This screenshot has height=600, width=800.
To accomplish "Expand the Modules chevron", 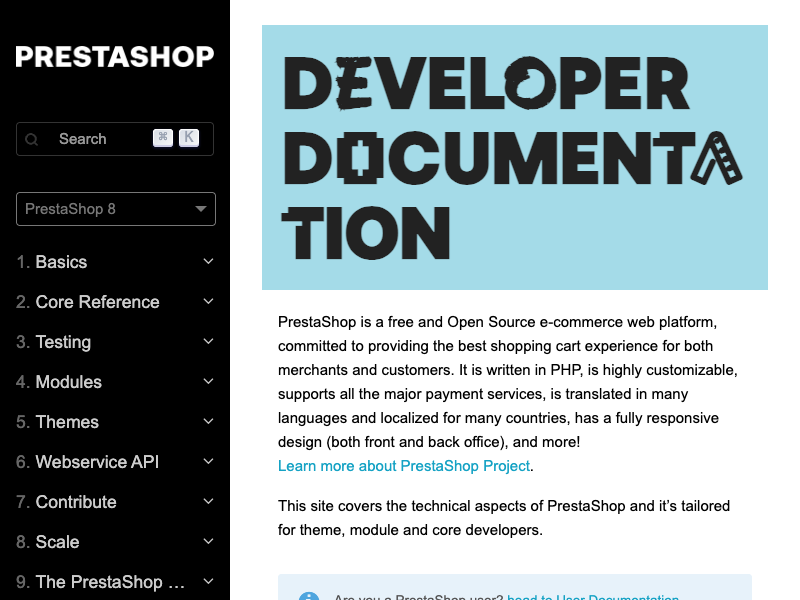I will click(x=208, y=381).
